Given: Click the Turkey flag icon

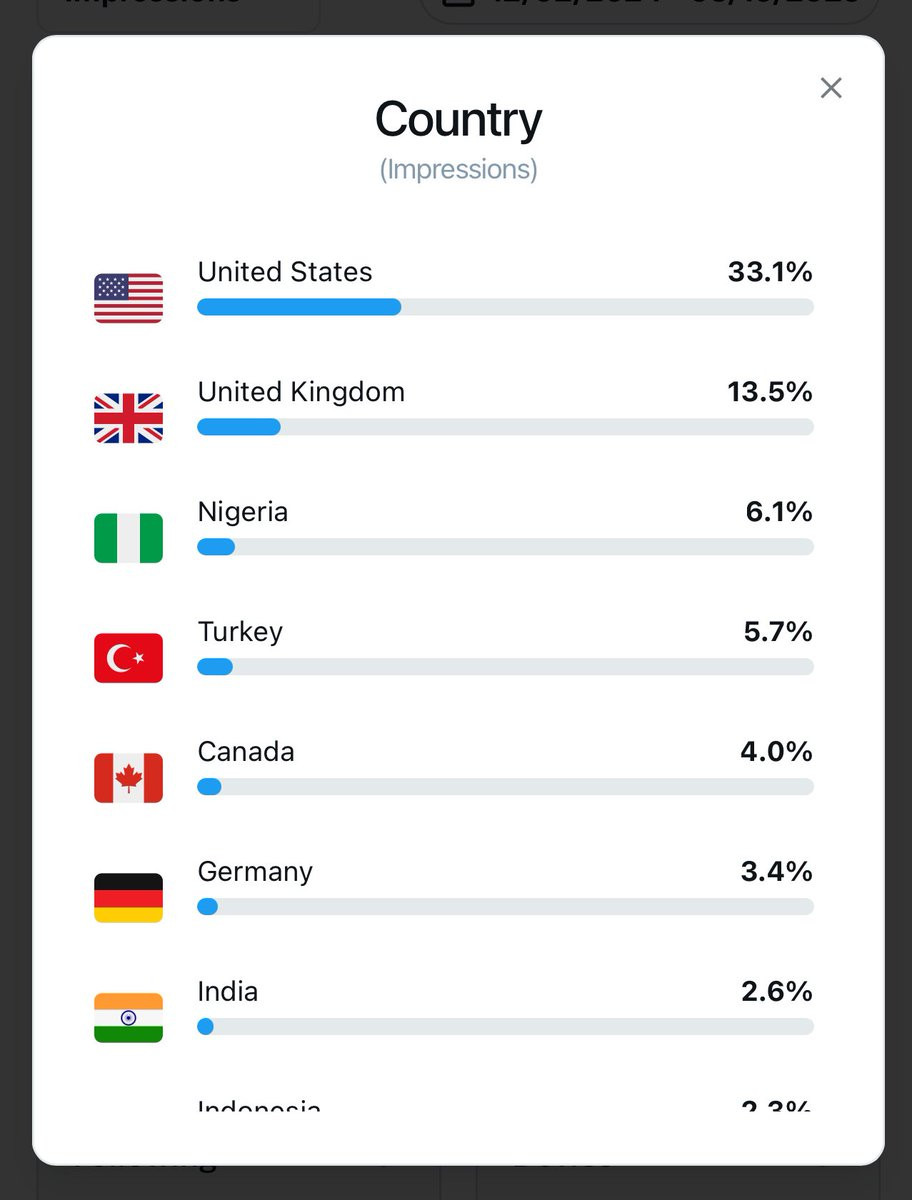Looking at the screenshot, I should pos(128,658).
